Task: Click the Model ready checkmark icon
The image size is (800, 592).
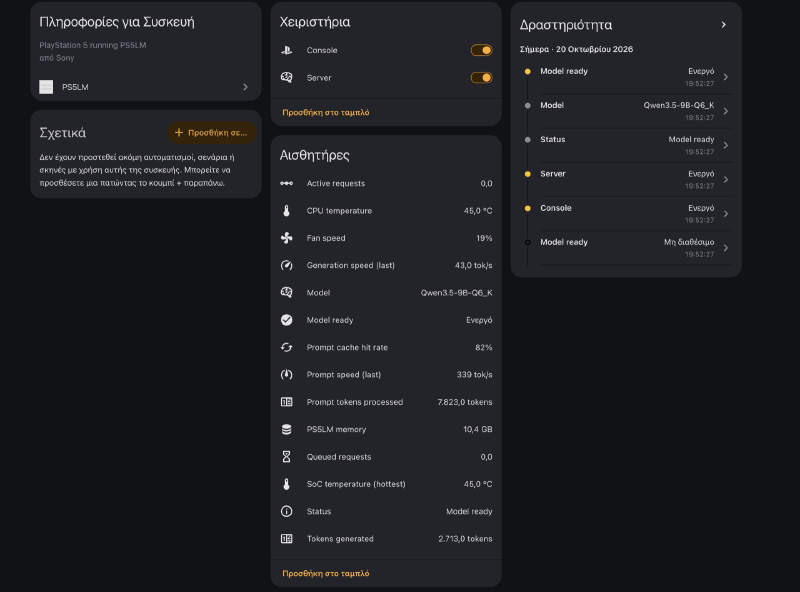Action: 287,320
